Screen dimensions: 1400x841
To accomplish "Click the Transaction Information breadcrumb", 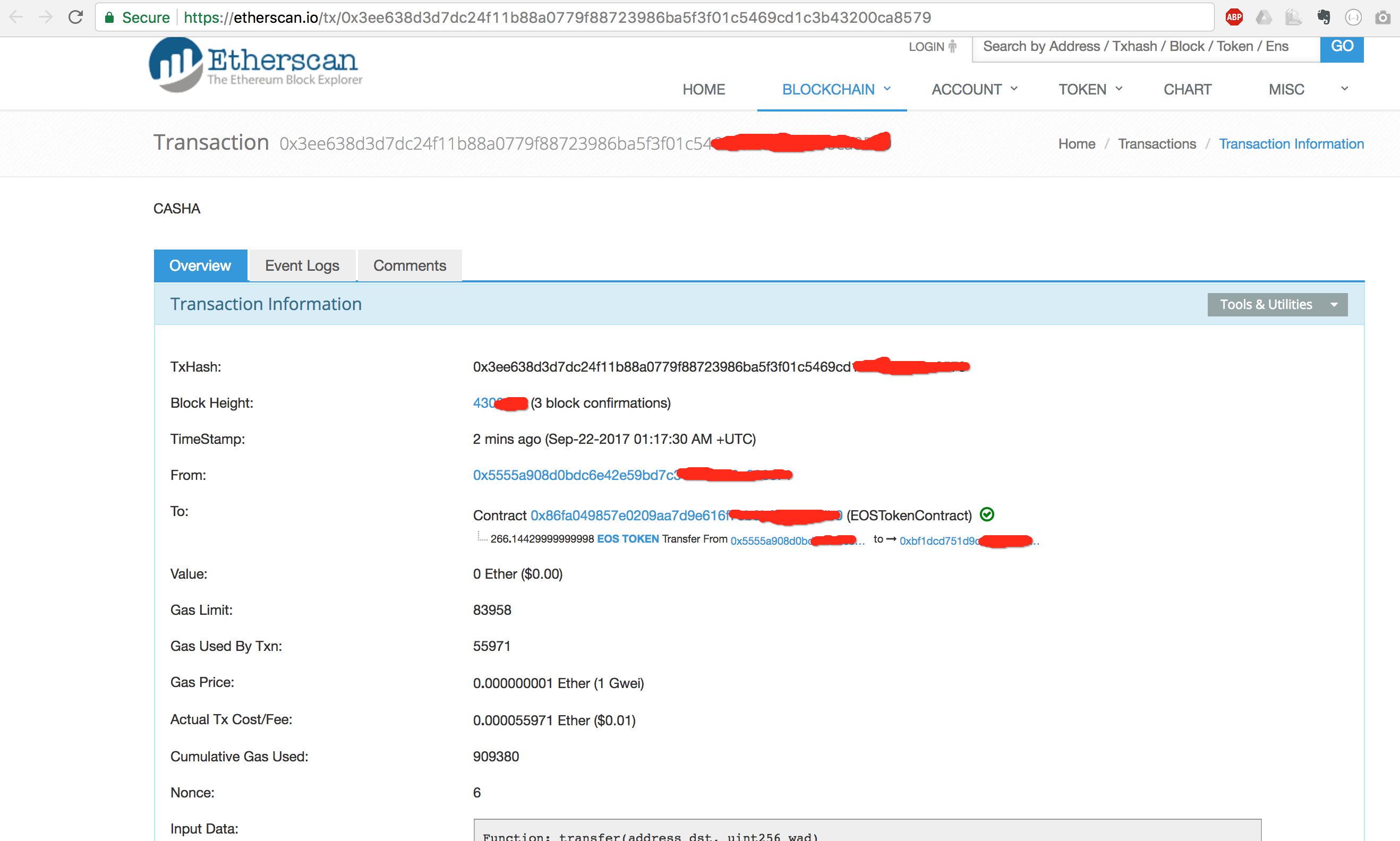I will coord(1291,144).
